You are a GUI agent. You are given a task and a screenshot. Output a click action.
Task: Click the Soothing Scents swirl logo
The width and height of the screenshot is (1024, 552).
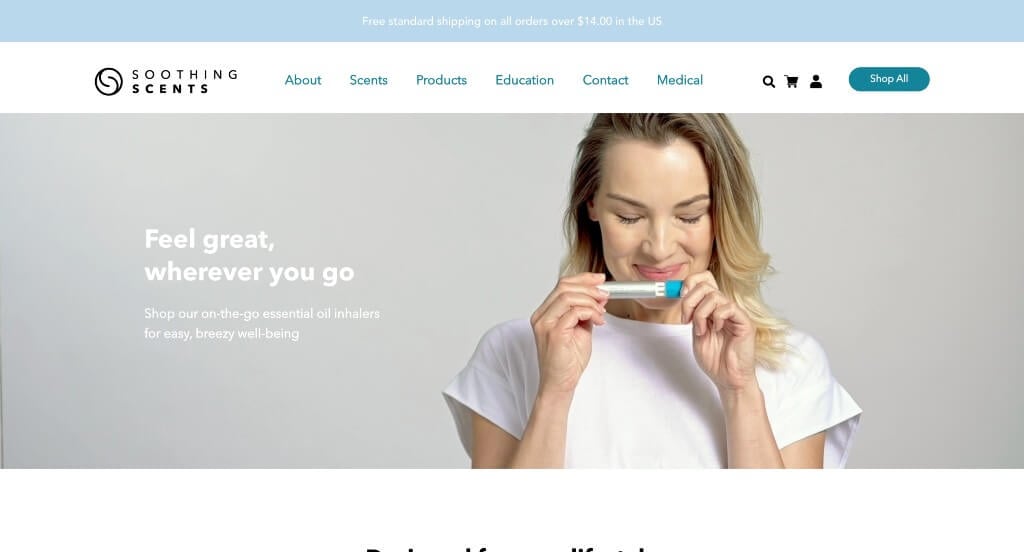[108, 82]
